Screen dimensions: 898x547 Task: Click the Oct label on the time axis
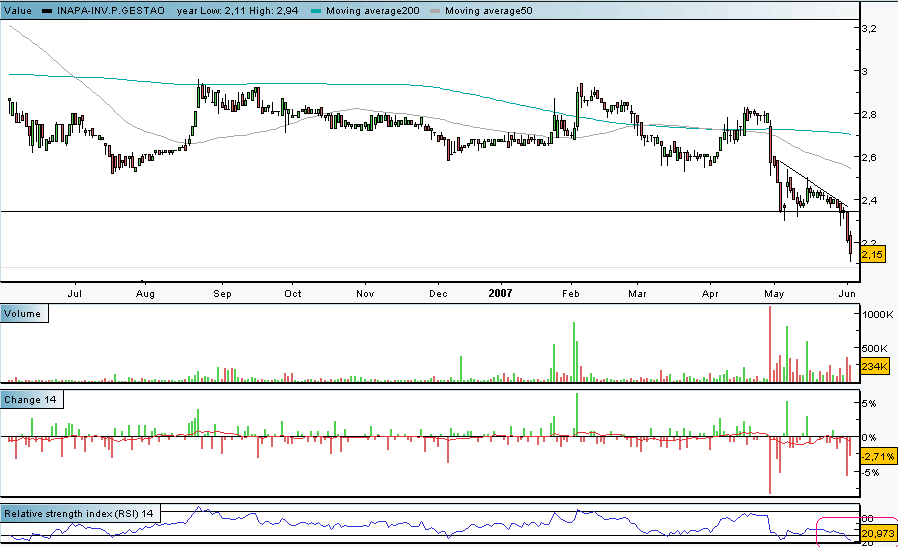pos(293,293)
